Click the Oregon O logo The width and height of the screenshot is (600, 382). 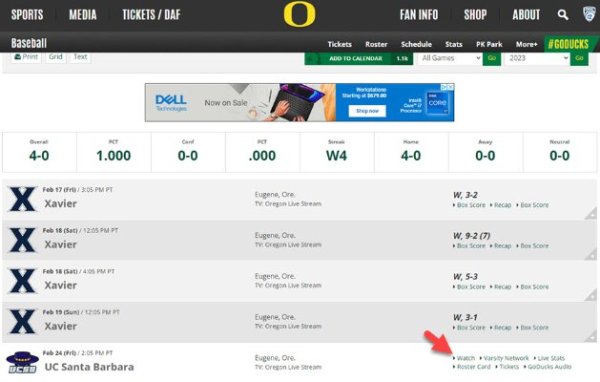point(300,14)
